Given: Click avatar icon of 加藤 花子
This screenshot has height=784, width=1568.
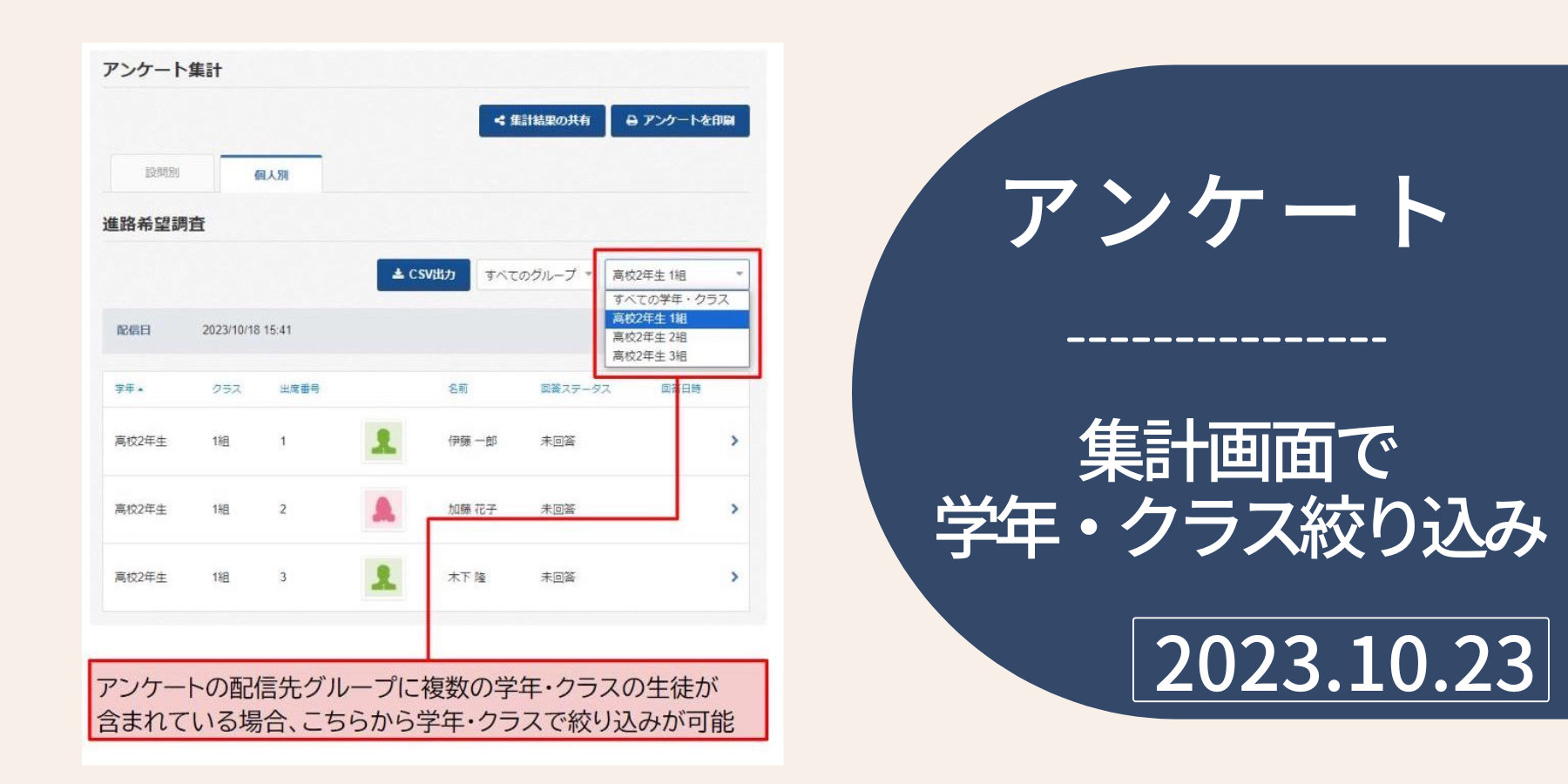Looking at the screenshot, I should click(383, 509).
